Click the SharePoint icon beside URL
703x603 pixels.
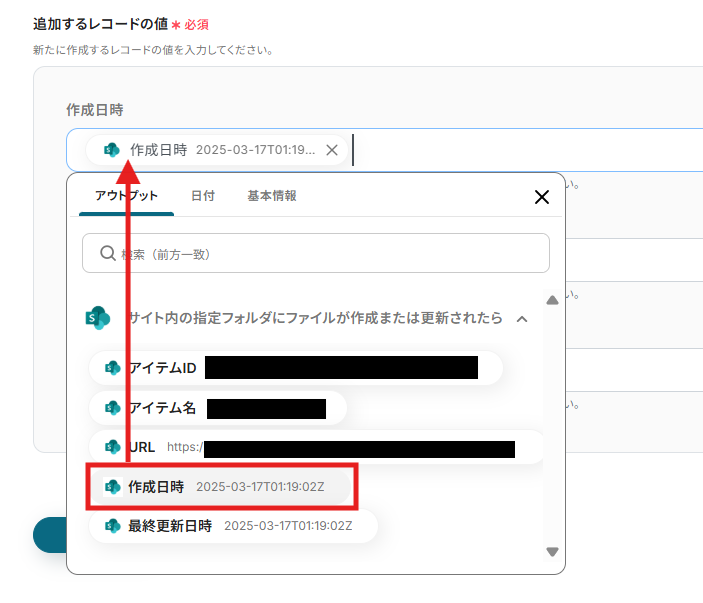pyautogui.click(x=113, y=447)
